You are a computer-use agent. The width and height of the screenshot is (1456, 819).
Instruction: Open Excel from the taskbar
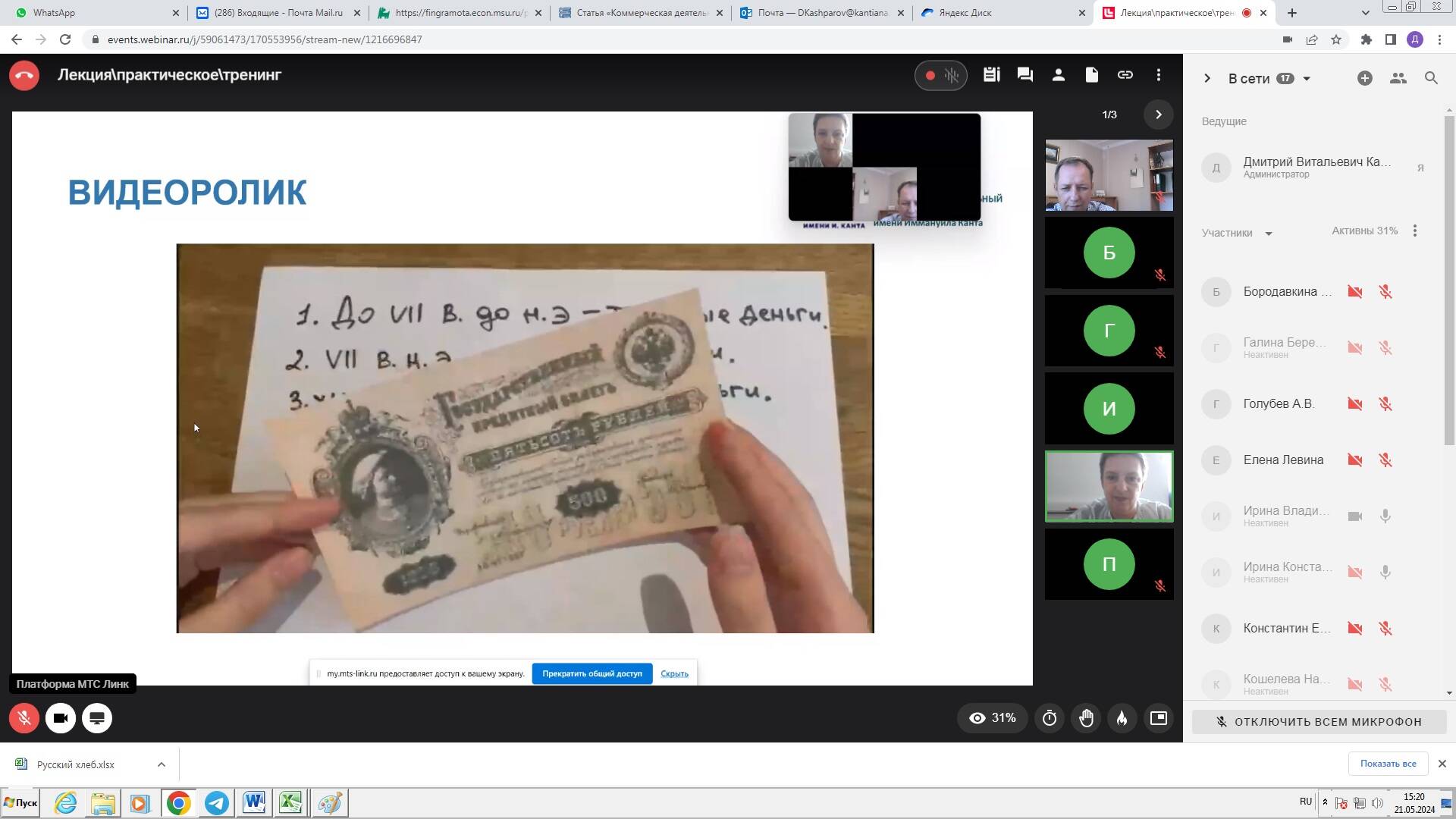pyautogui.click(x=291, y=803)
